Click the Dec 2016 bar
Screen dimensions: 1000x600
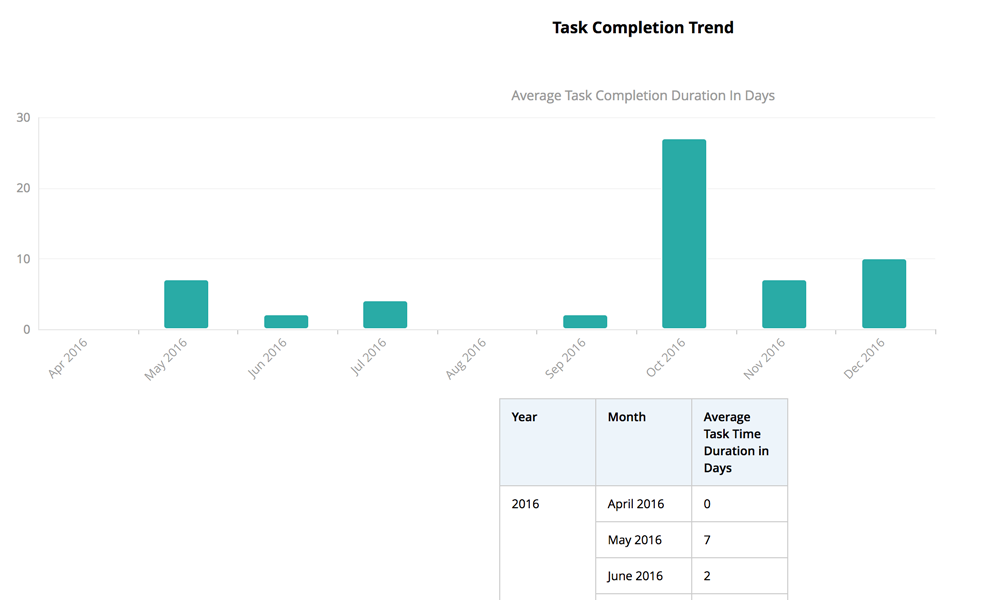(884, 294)
